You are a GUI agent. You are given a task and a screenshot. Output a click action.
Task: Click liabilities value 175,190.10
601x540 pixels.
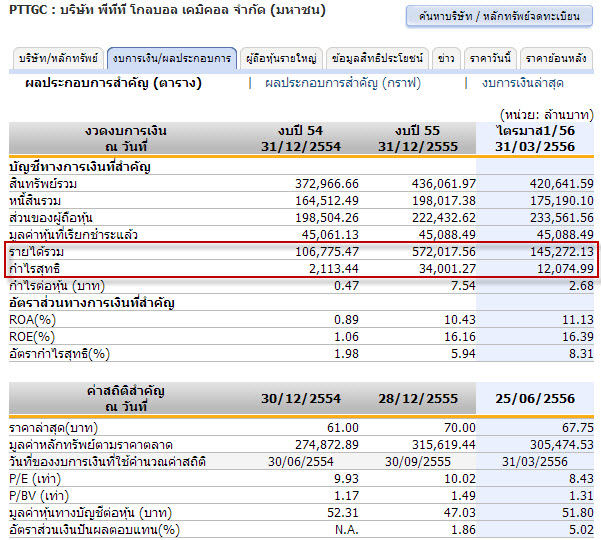click(562, 201)
